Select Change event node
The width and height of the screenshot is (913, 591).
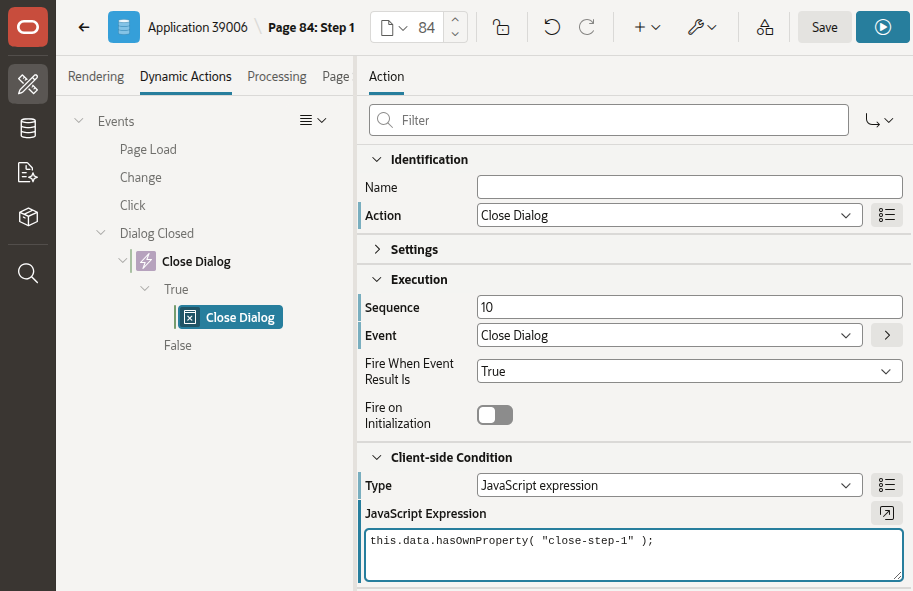[x=140, y=177]
